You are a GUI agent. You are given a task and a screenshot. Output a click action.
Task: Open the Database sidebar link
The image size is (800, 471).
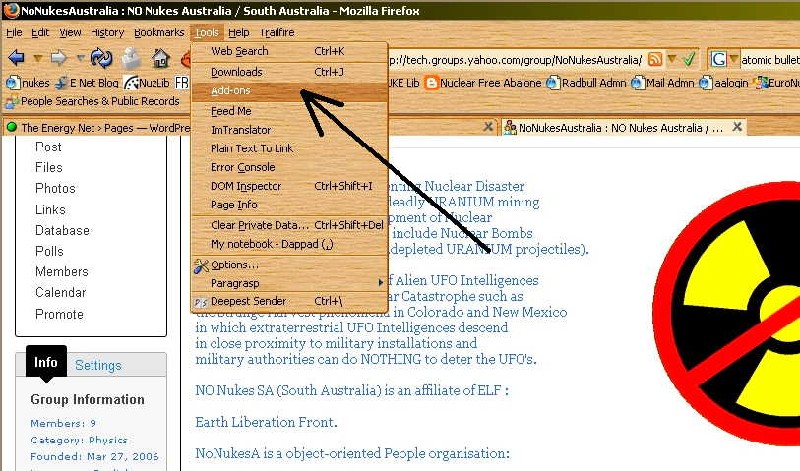[62, 231]
